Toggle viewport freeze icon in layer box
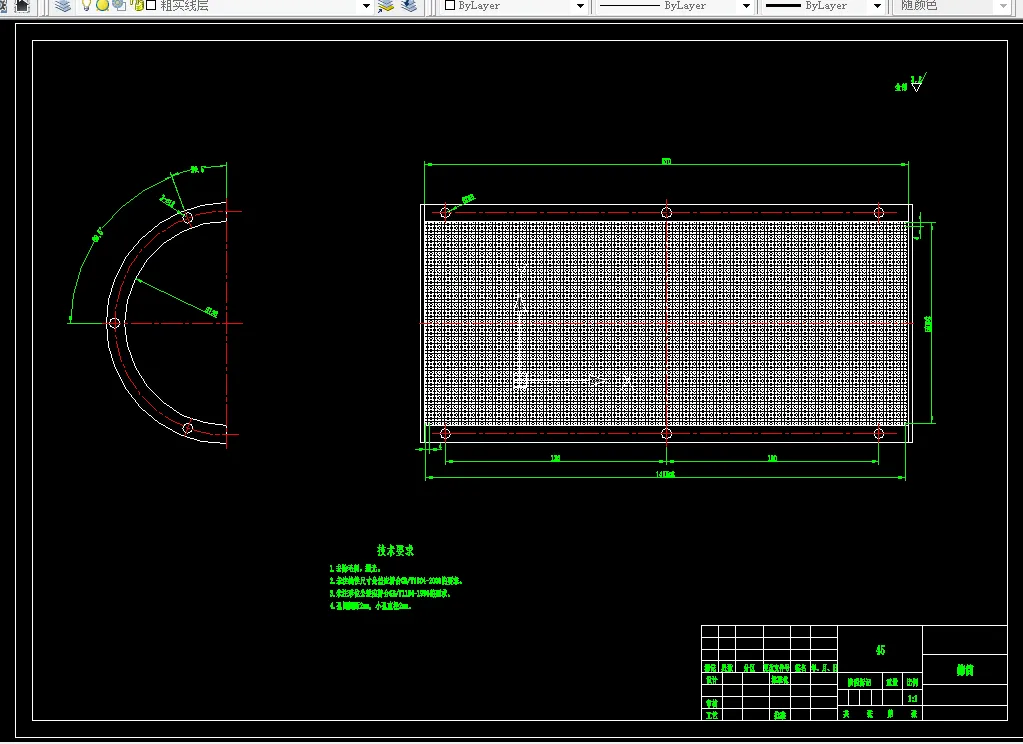Image resolution: width=1023 pixels, height=744 pixels. point(119,5)
